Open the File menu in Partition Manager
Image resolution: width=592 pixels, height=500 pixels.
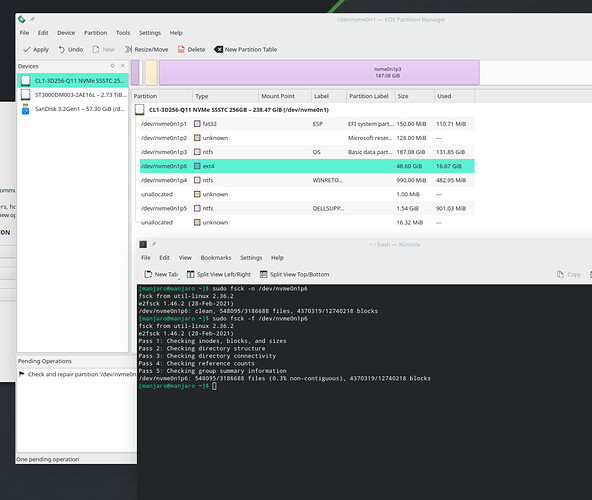coord(24,33)
